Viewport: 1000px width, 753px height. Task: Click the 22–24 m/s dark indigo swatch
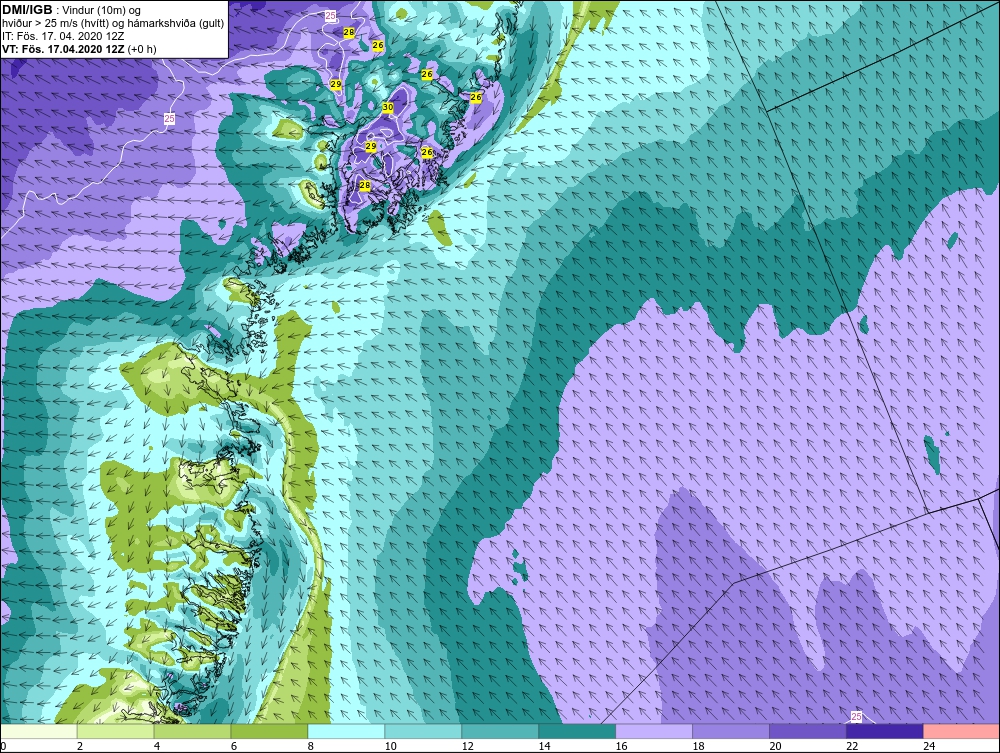point(885,731)
